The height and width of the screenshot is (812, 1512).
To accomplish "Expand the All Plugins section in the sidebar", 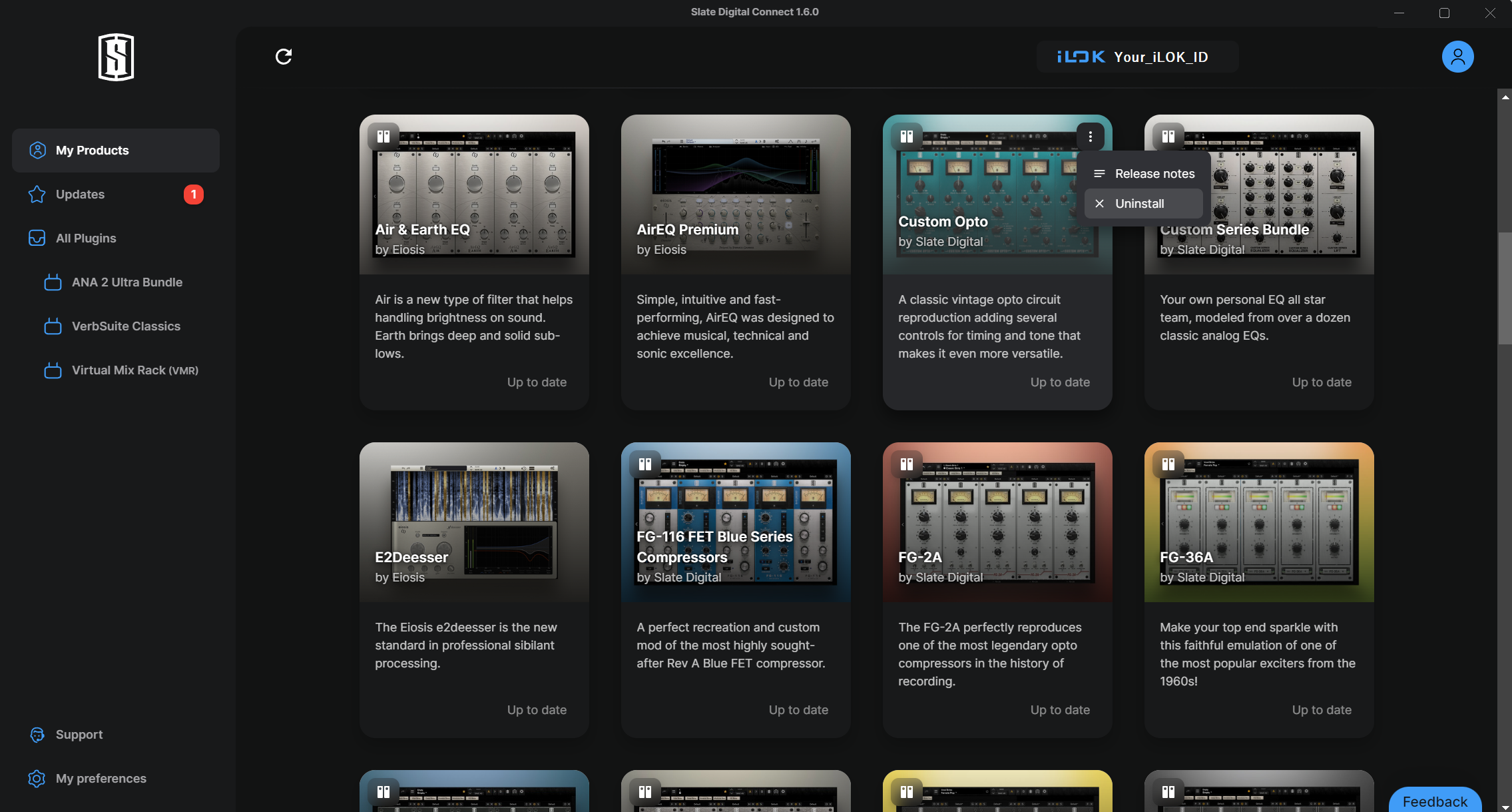I will pos(86,238).
